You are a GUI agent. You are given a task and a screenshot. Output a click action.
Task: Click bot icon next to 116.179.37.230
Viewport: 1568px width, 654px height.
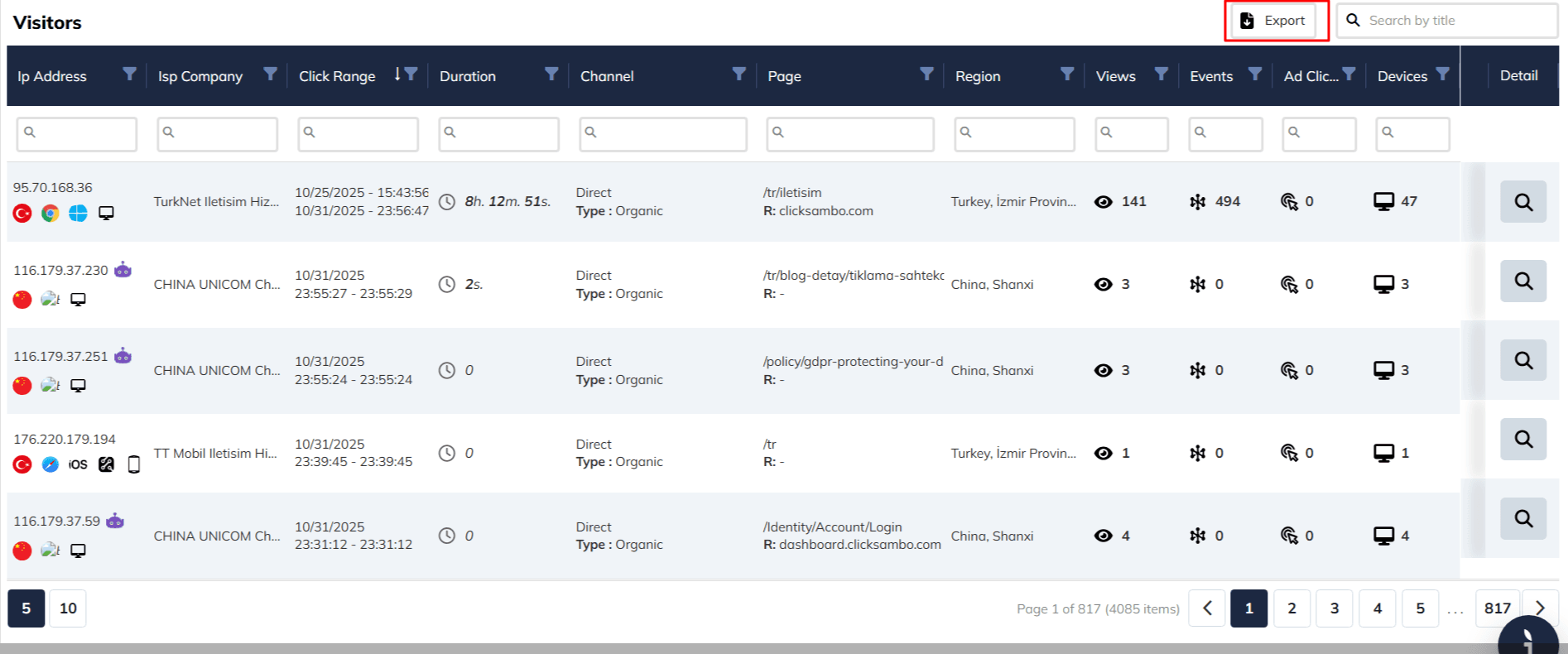[x=123, y=270]
